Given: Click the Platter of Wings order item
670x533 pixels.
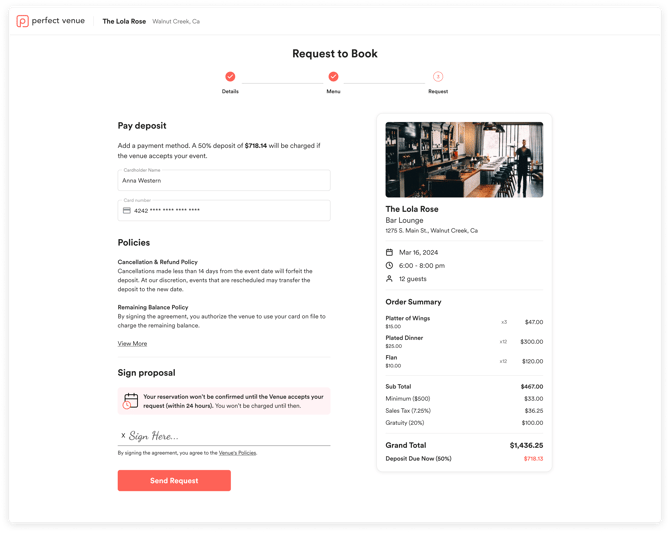Looking at the screenshot, I should tap(408, 319).
